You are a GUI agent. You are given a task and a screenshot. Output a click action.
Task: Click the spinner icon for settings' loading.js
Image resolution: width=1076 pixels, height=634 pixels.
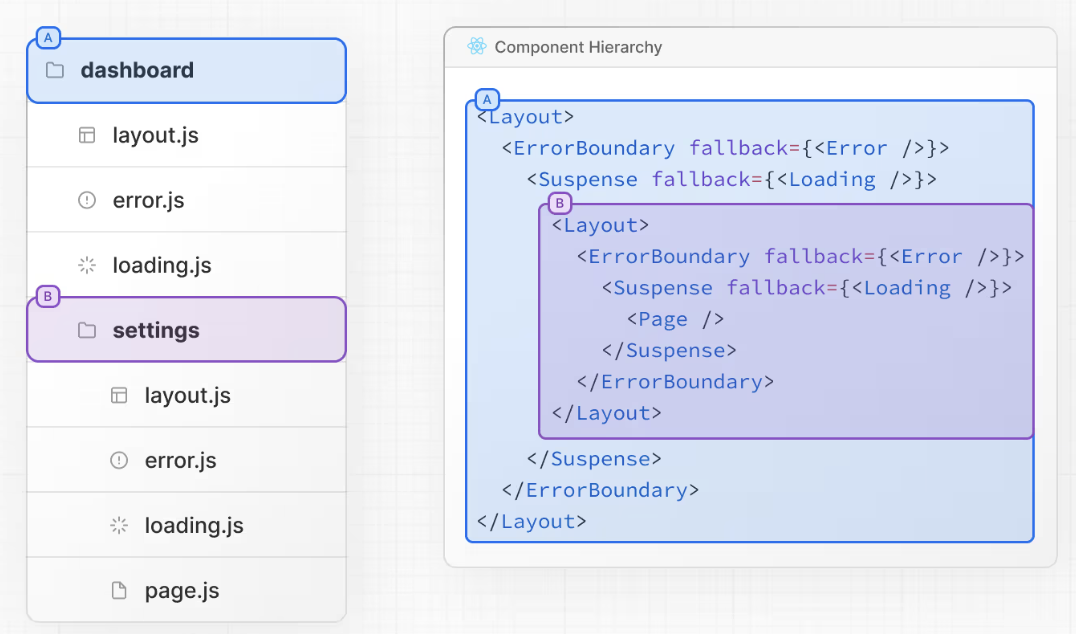[x=119, y=525]
